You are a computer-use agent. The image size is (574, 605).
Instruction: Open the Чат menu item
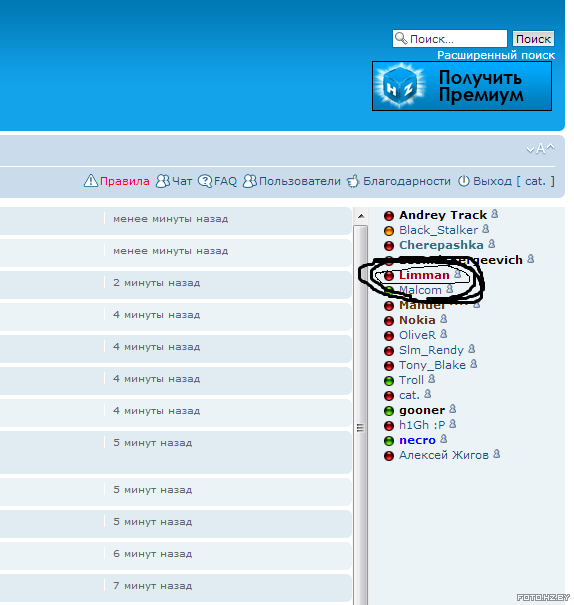[174, 181]
